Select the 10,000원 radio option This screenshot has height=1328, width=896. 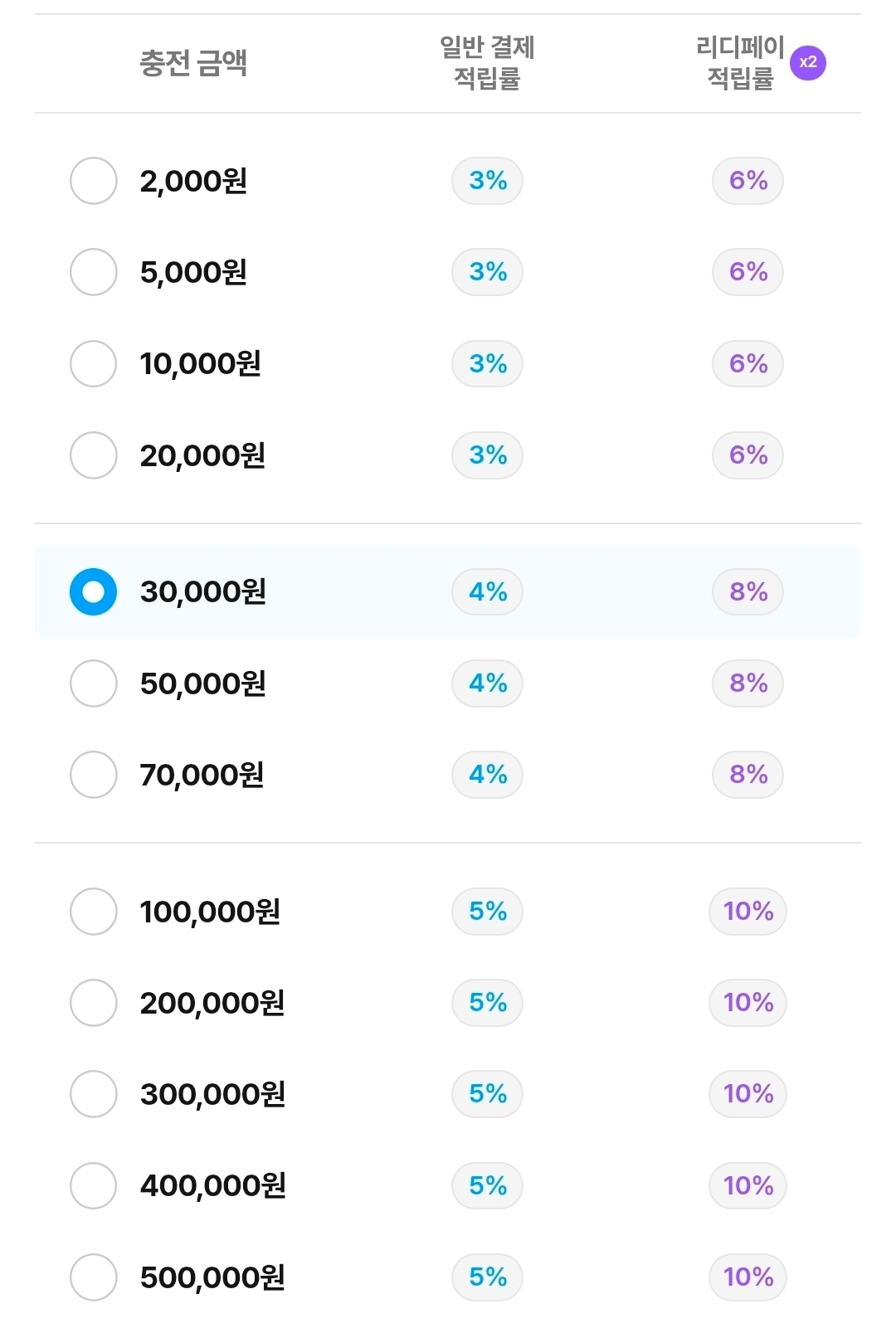click(93, 363)
